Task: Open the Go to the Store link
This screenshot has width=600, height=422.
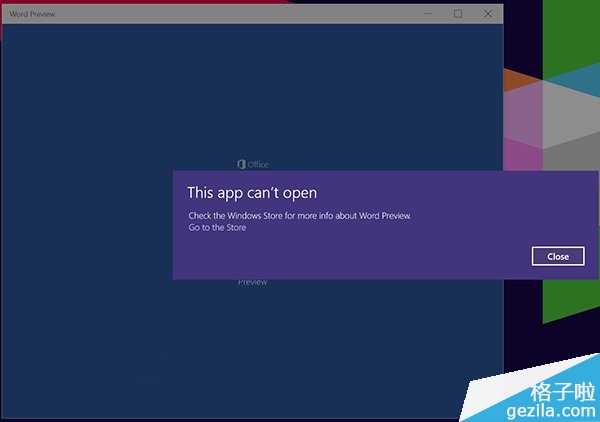Action: click(217, 227)
